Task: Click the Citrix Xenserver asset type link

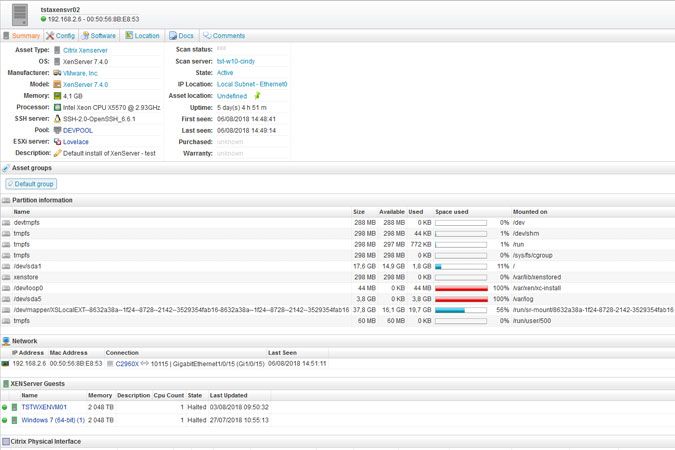Action: tap(85, 50)
